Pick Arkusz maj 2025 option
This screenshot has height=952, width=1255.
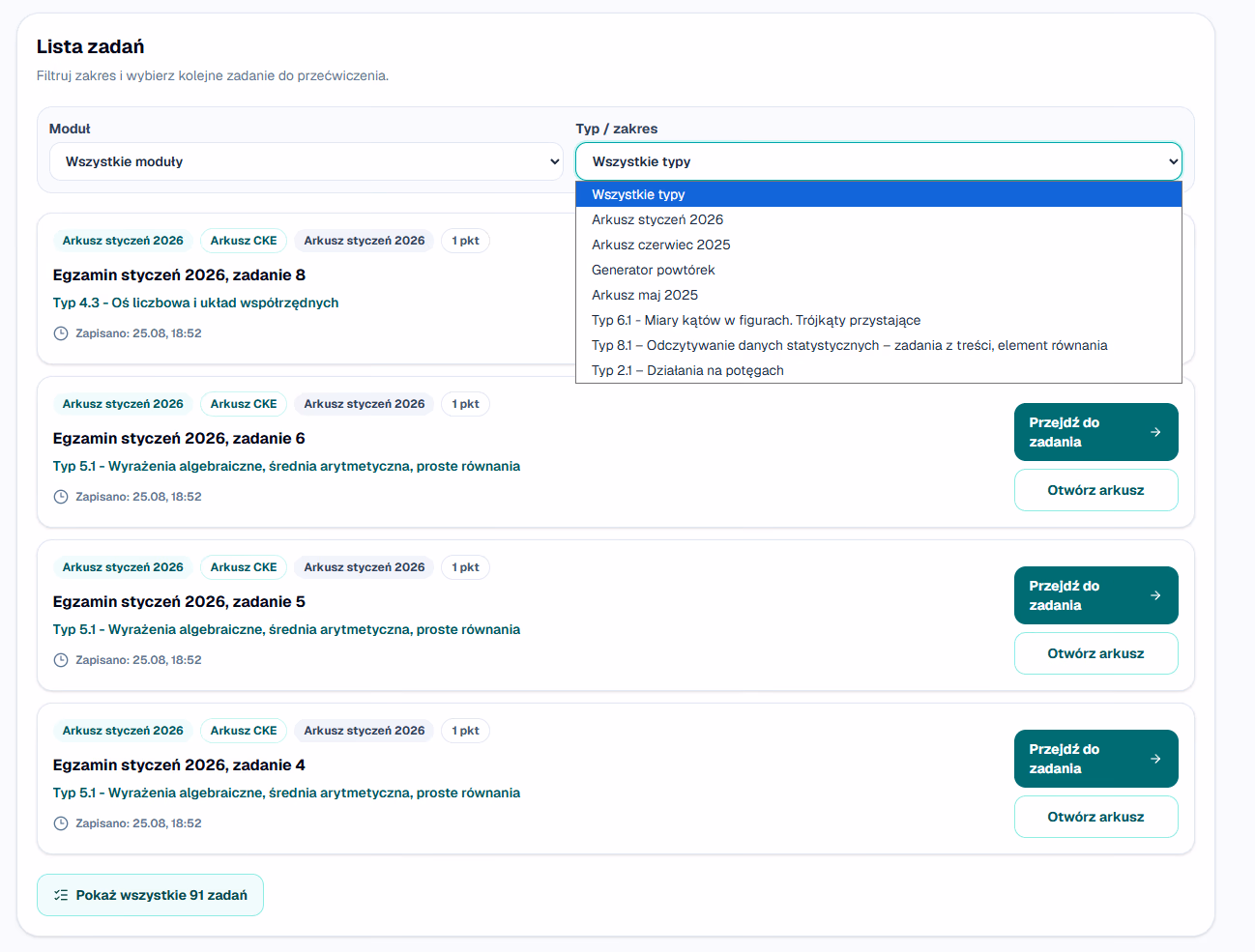(x=878, y=295)
